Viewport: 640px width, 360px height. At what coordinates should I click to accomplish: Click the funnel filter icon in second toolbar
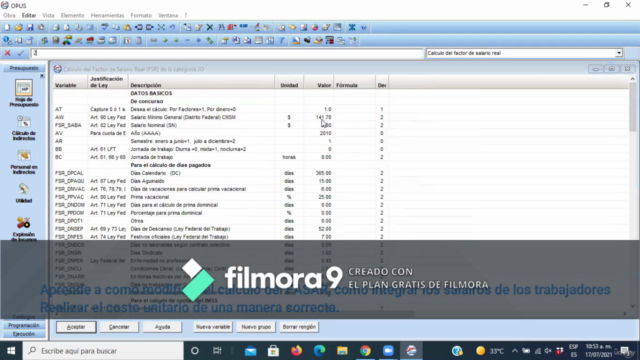tap(281, 40)
